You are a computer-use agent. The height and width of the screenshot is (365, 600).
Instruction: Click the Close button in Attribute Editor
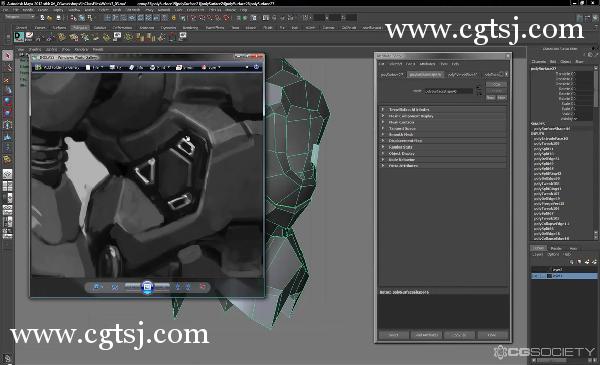tap(492, 335)
